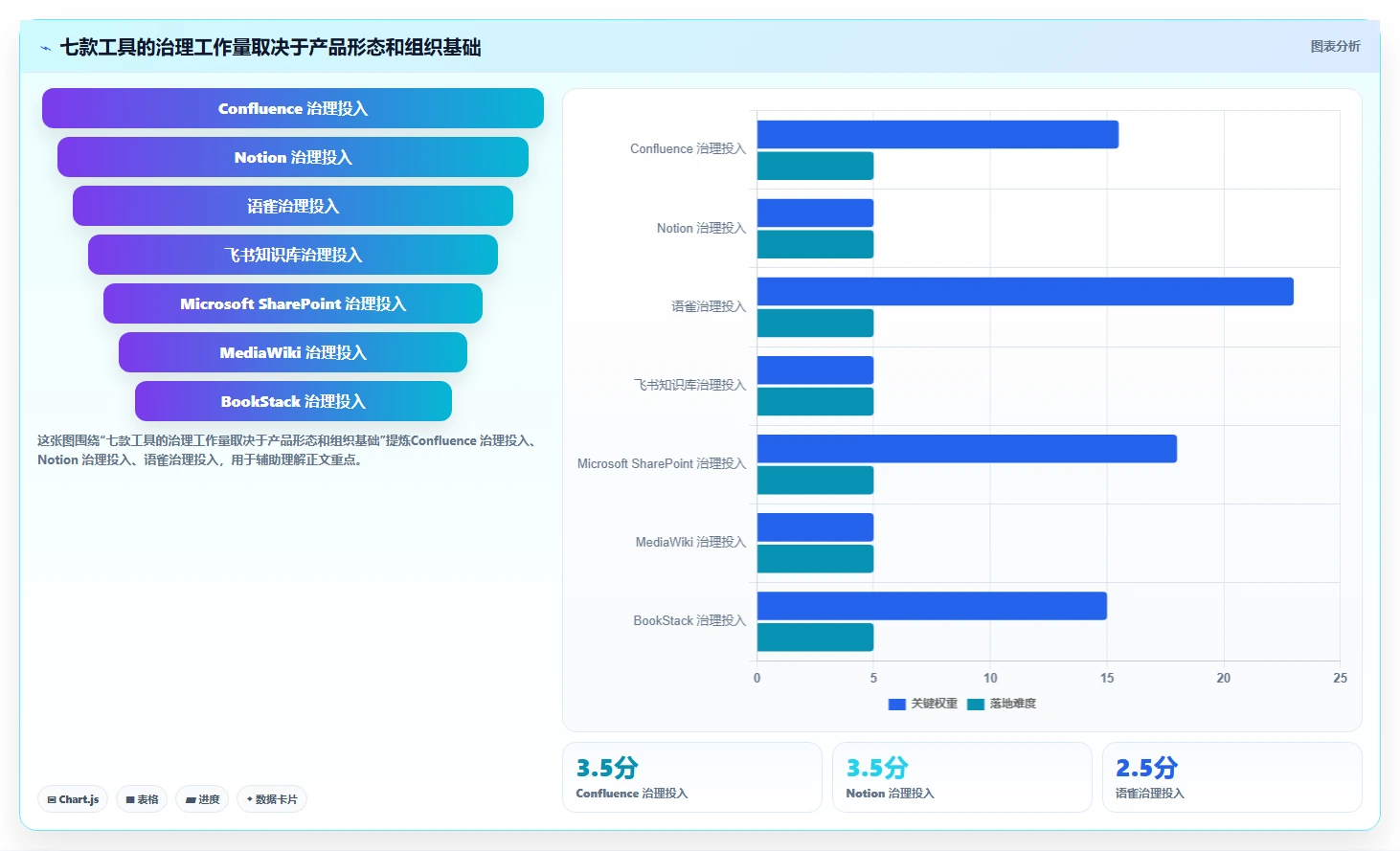Click the teal bar for Microsoft SharePoint
Screen dimensions: 1400x851
(x=815, y=480)
